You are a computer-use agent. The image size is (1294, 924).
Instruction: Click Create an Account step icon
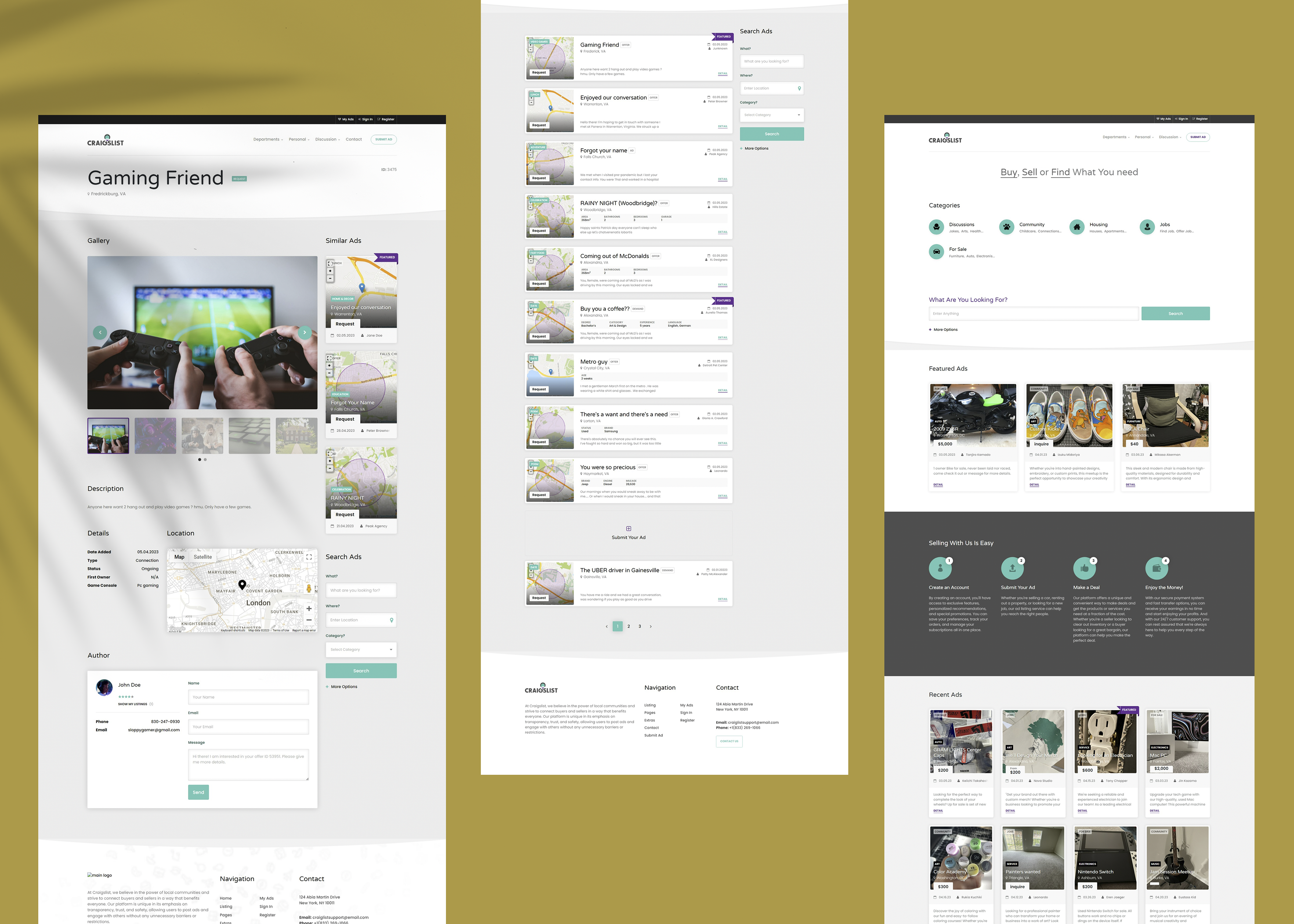(940, 568)
